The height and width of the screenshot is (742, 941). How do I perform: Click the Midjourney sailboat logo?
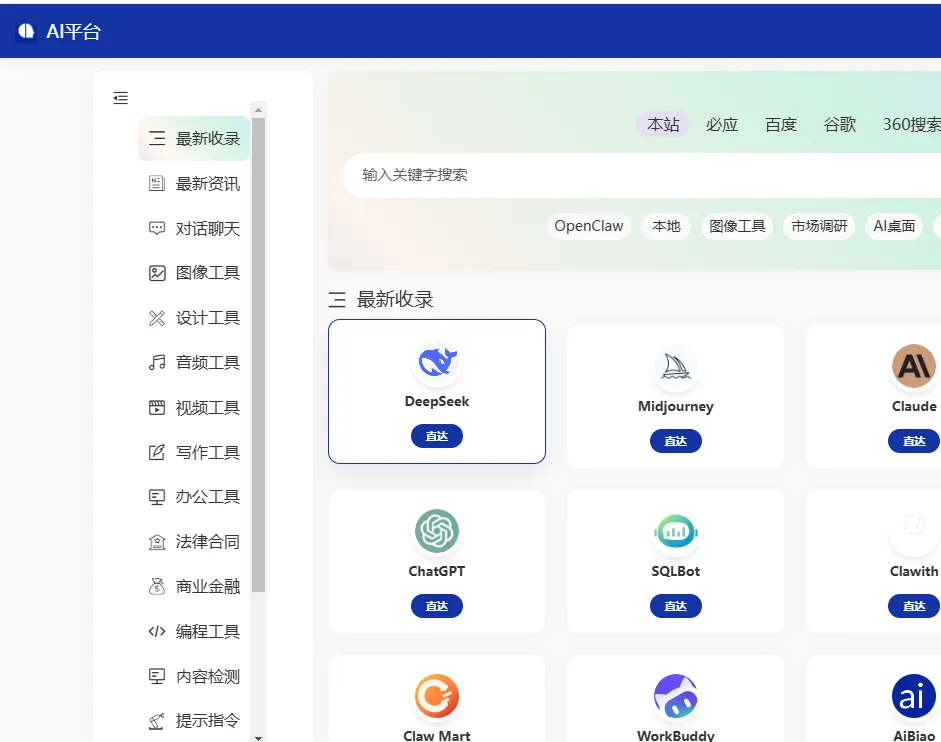click(676, 367)
